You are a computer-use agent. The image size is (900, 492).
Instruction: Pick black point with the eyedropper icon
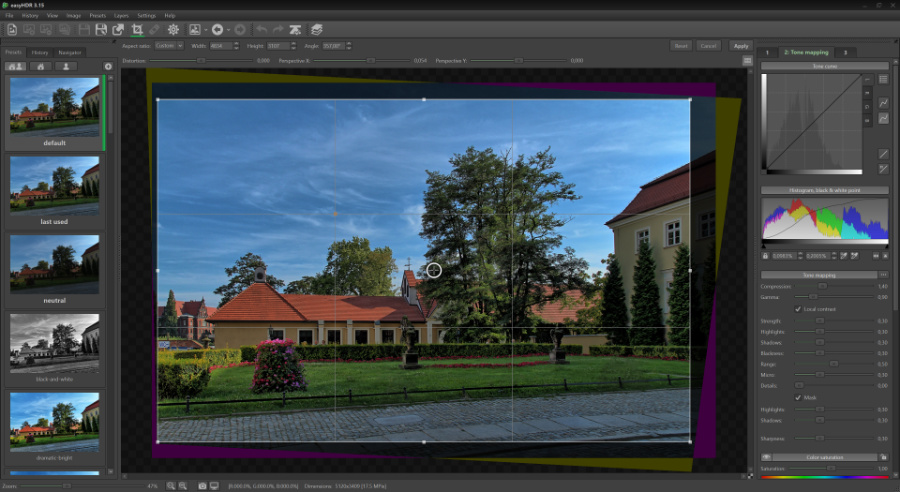[x=844, y=256]
